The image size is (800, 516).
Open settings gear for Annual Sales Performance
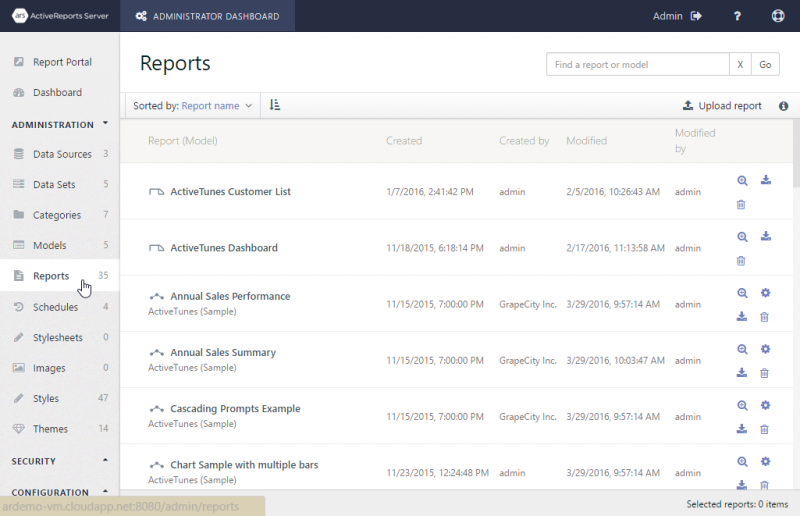tap(765, 292)
